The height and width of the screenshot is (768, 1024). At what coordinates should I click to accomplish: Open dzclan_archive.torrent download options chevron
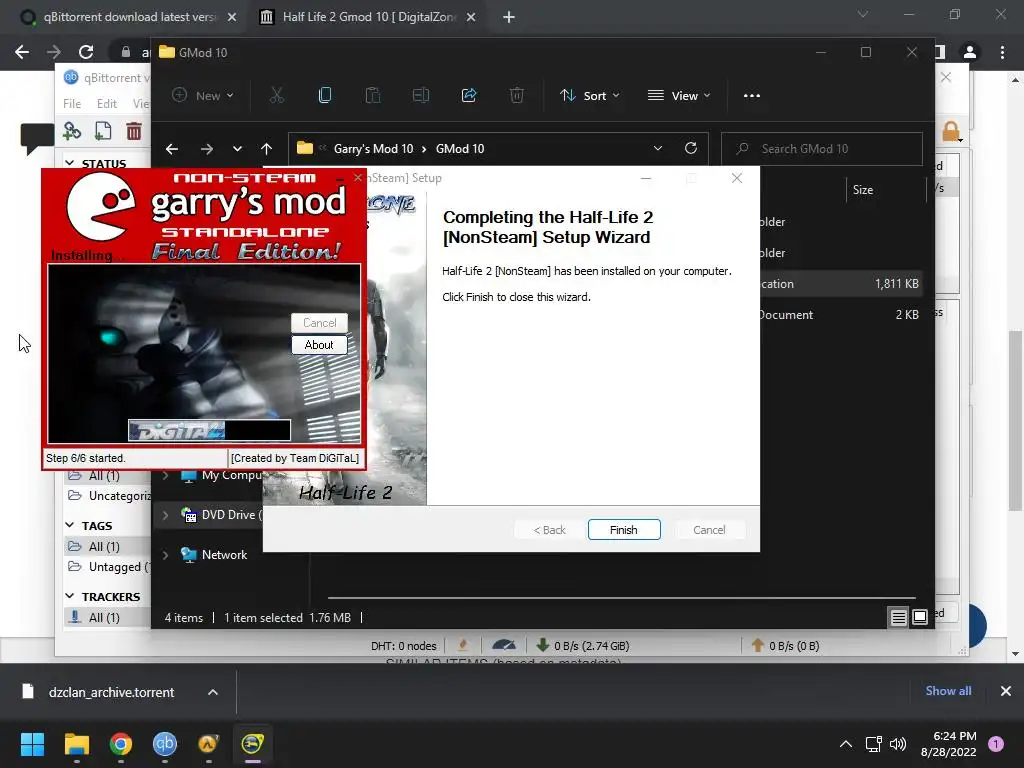(x=213, y=692)
